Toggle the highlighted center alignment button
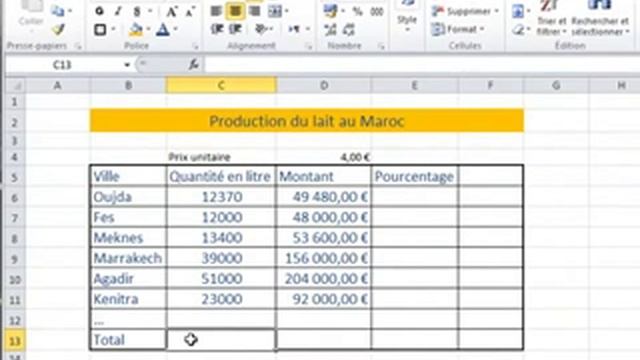640x360 pixels. tap(235, 11)
